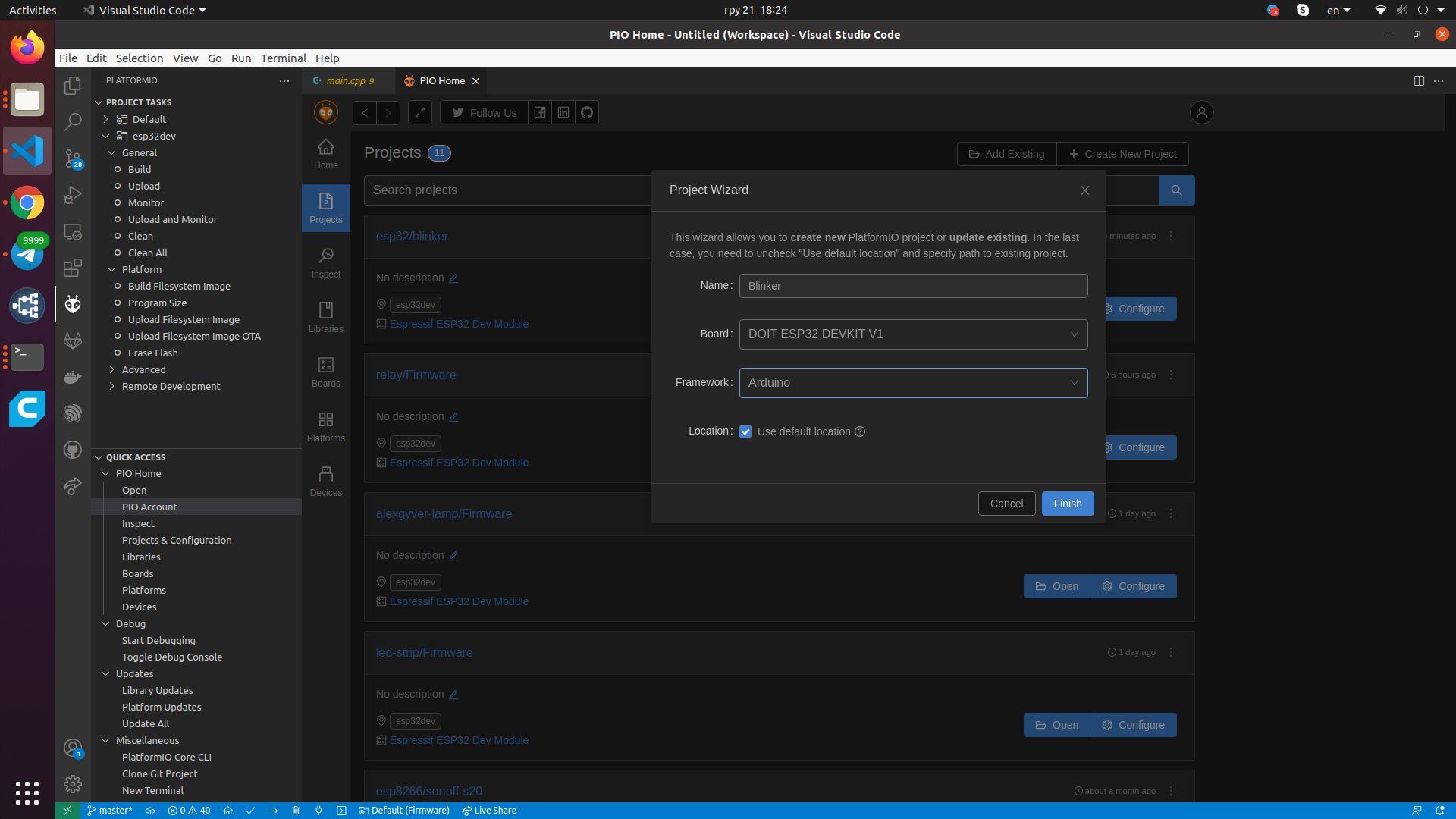Screen dimensions: 1456x819
Task: Open the GitLab icon in activity bar
Action: click(73, 340)
